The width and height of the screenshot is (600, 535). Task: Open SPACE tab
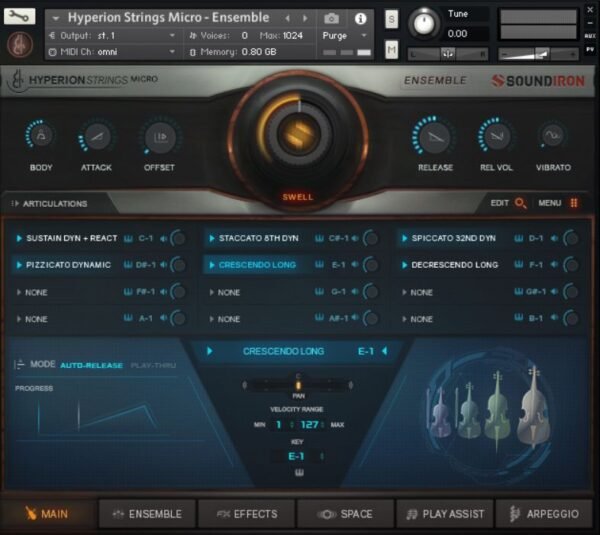coord(346,514)
